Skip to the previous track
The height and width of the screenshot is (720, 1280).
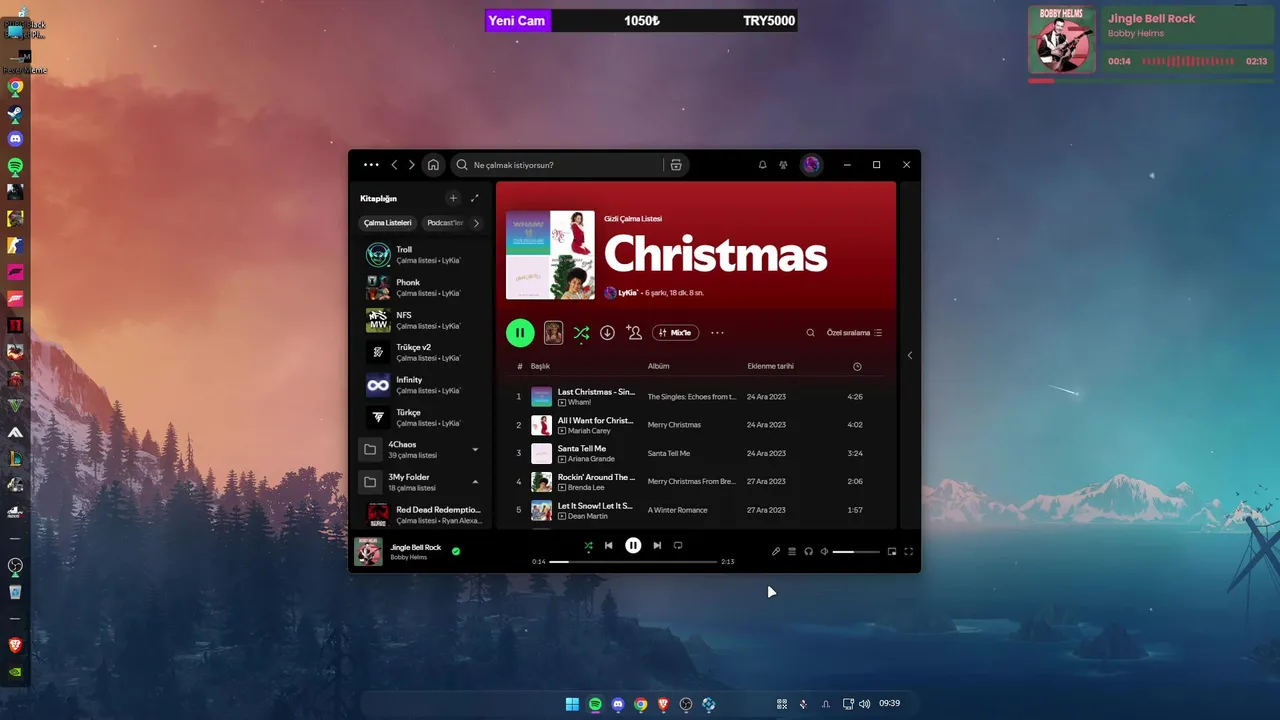pos(608,546)
